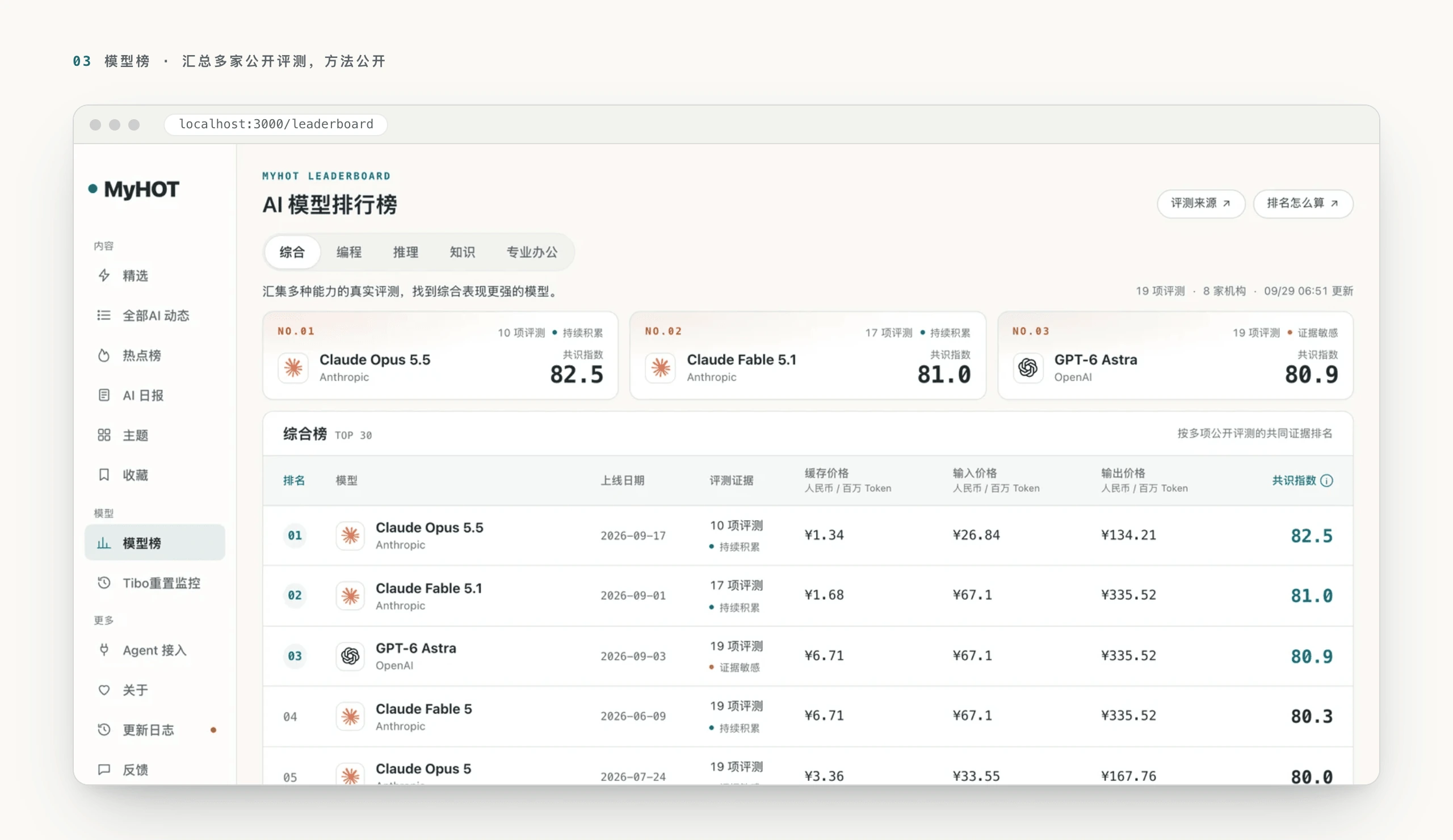Click the heart icon beside 关于
Screen dimensions: 1453x840
tap(104, 690)
